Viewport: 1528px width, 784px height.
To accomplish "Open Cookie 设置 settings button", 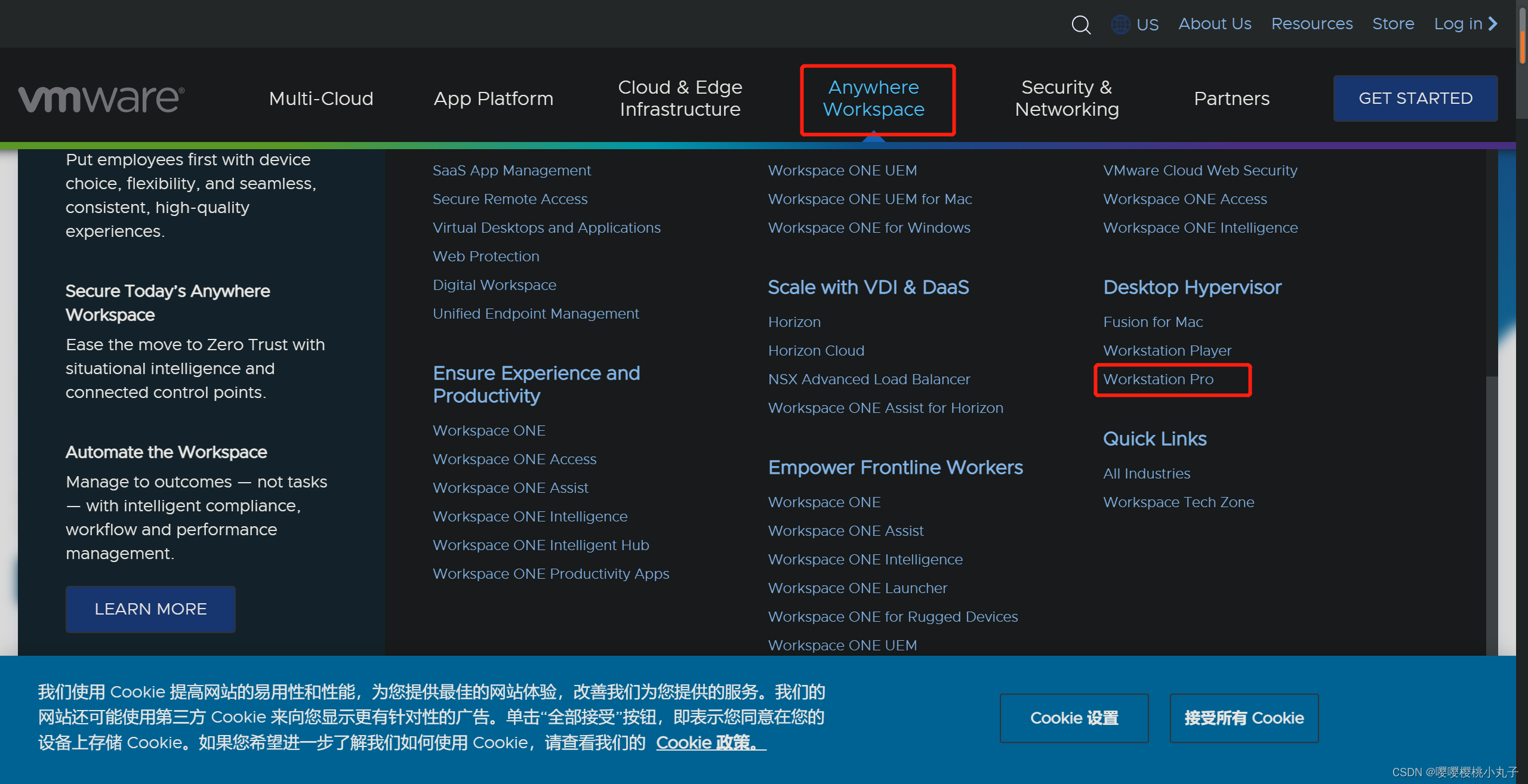I will point(1074,718).
